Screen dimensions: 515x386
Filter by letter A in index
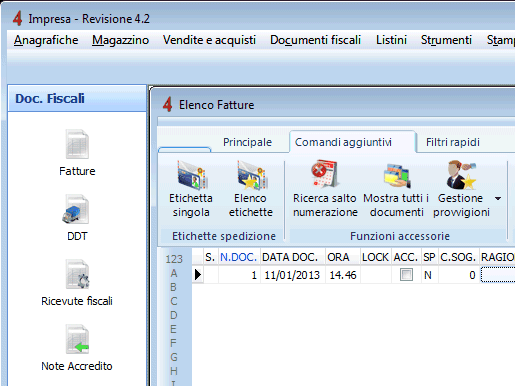[x=174, y=273]
